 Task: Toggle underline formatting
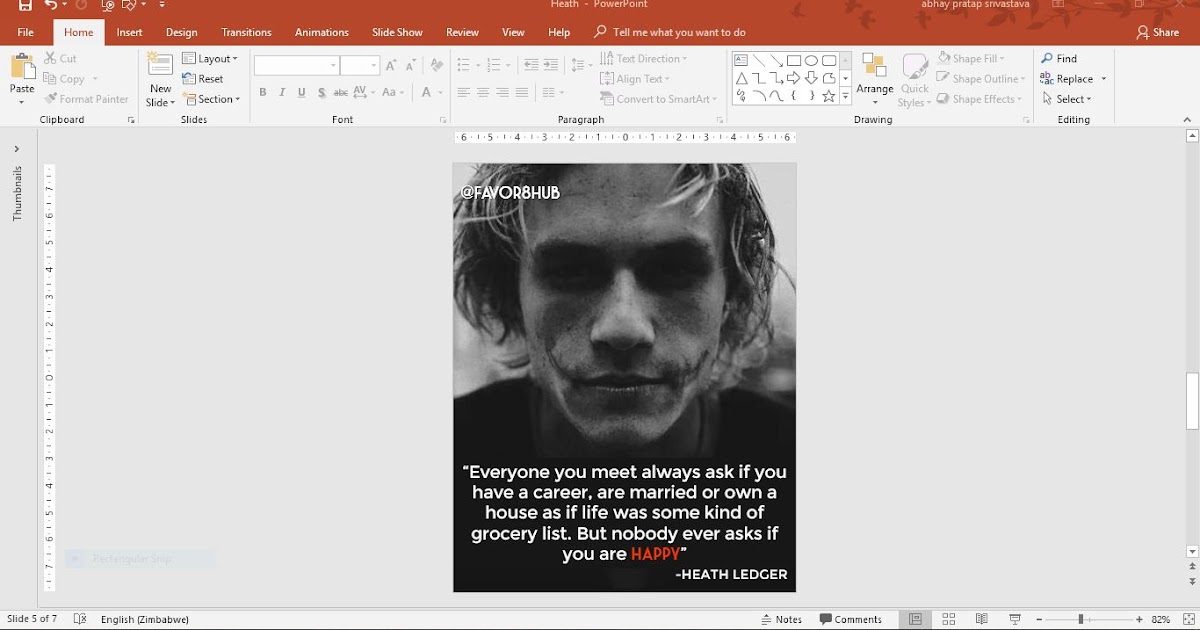pyautogui.click(x=301, y=92)
